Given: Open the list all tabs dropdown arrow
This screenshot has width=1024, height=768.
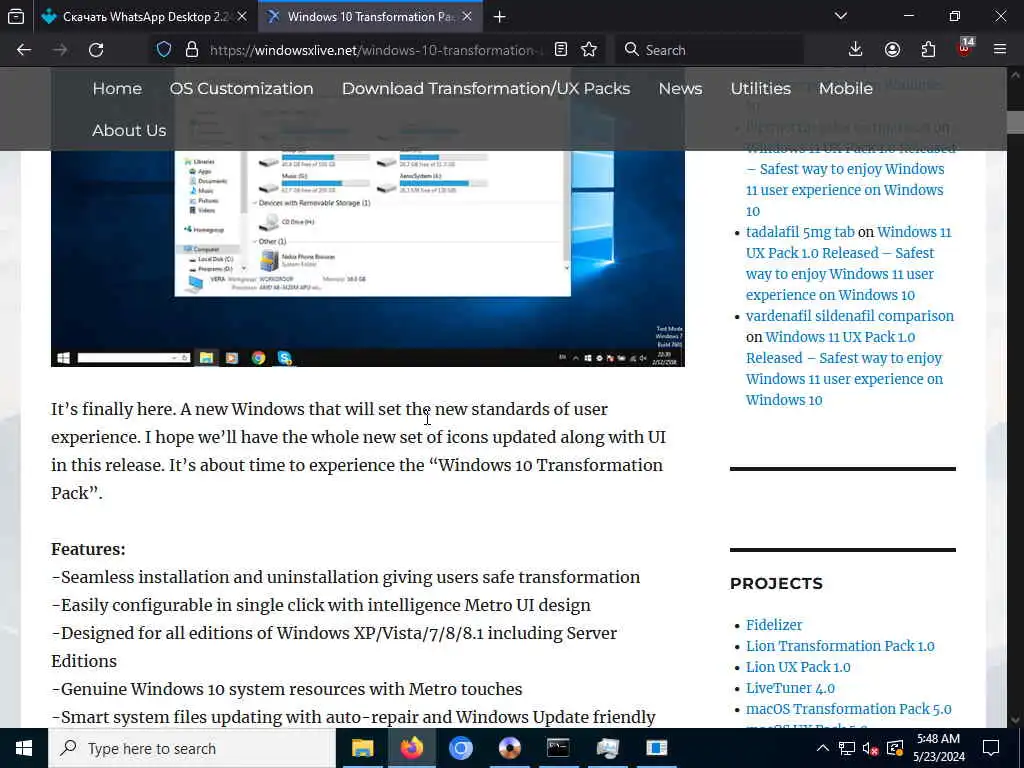Looking at the screenshot, I should coord(841,16).
